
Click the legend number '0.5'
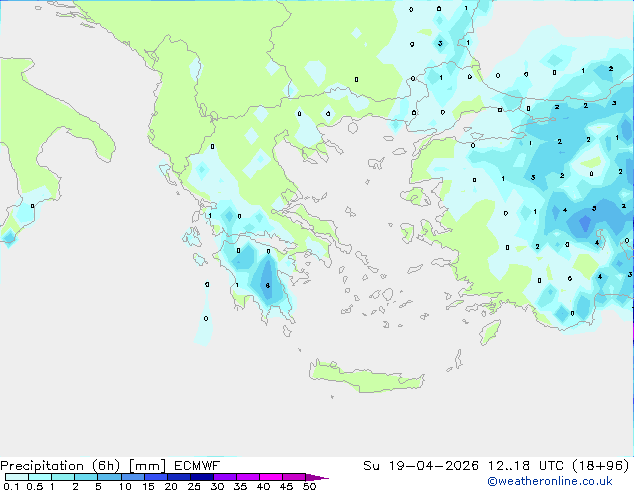(x=34, y=486)
